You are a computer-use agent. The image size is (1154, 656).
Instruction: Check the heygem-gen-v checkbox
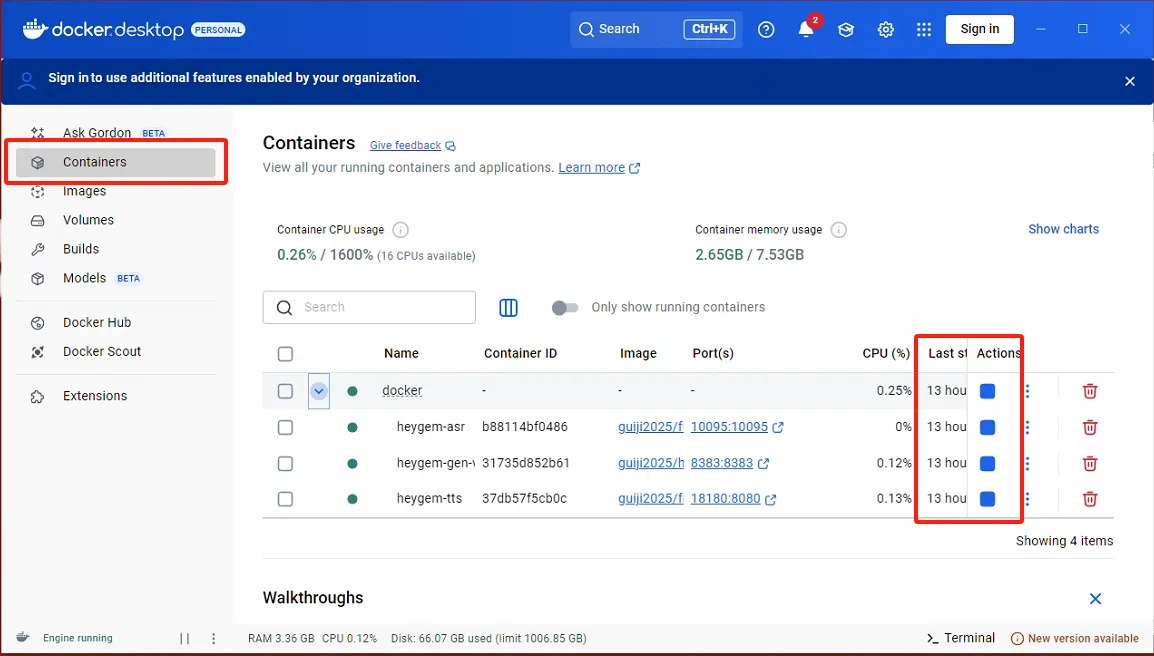pyautogui.click(x=286, y=463)
